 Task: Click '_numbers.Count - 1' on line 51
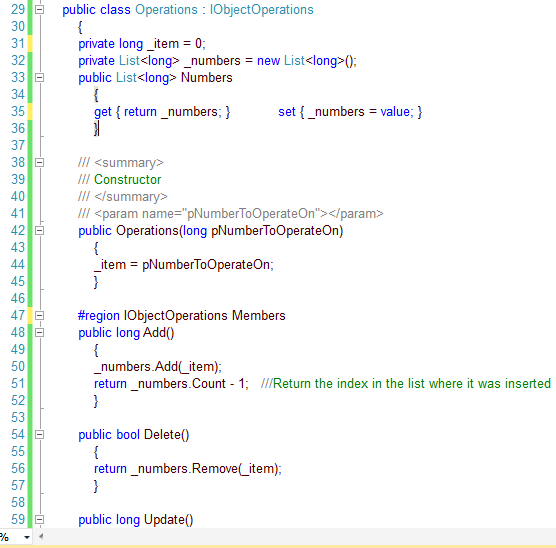coord(188,384)
